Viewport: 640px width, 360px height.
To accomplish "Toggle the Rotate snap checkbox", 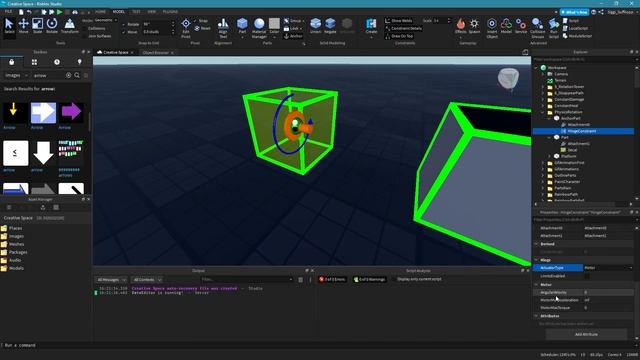I will pyautogui.click(x=124, y=24).
